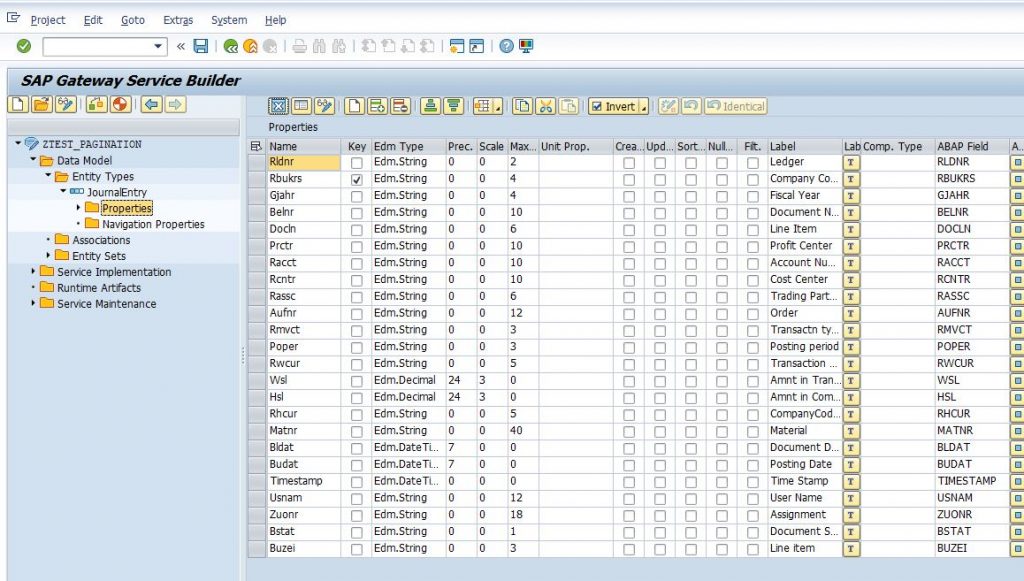Click the table layout settings icon
This screenshot has width=1024, height=581.
tap(487, 106)
